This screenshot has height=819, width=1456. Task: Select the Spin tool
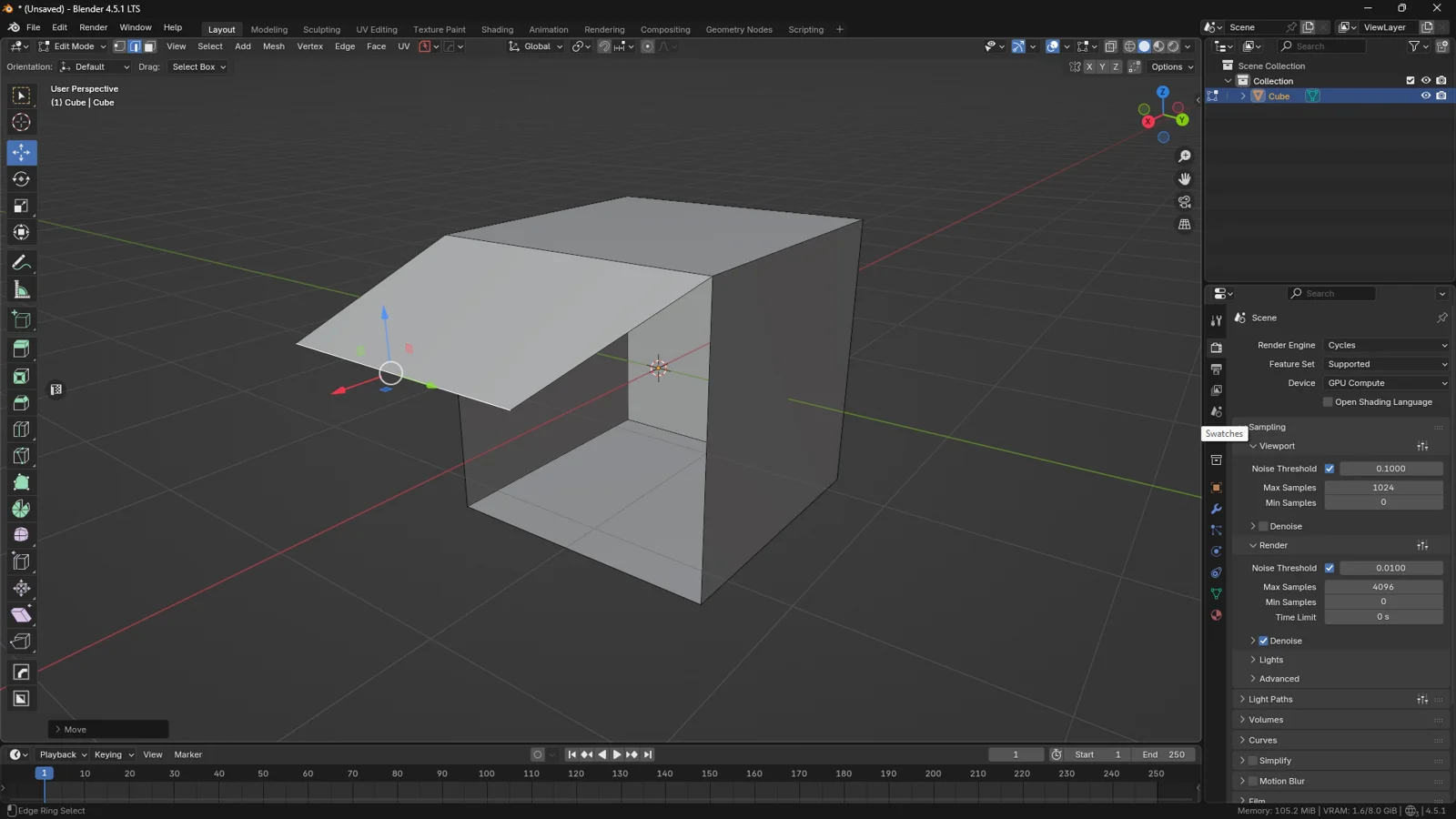pyautogui.click(x=21, y=509)
